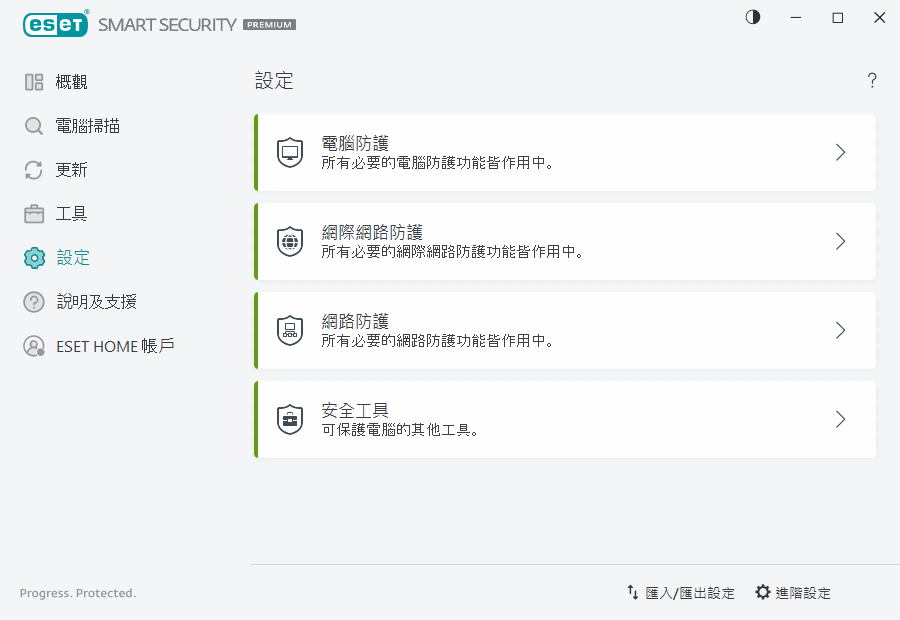Open the 網路防護 network shield icon

point(289,330)
